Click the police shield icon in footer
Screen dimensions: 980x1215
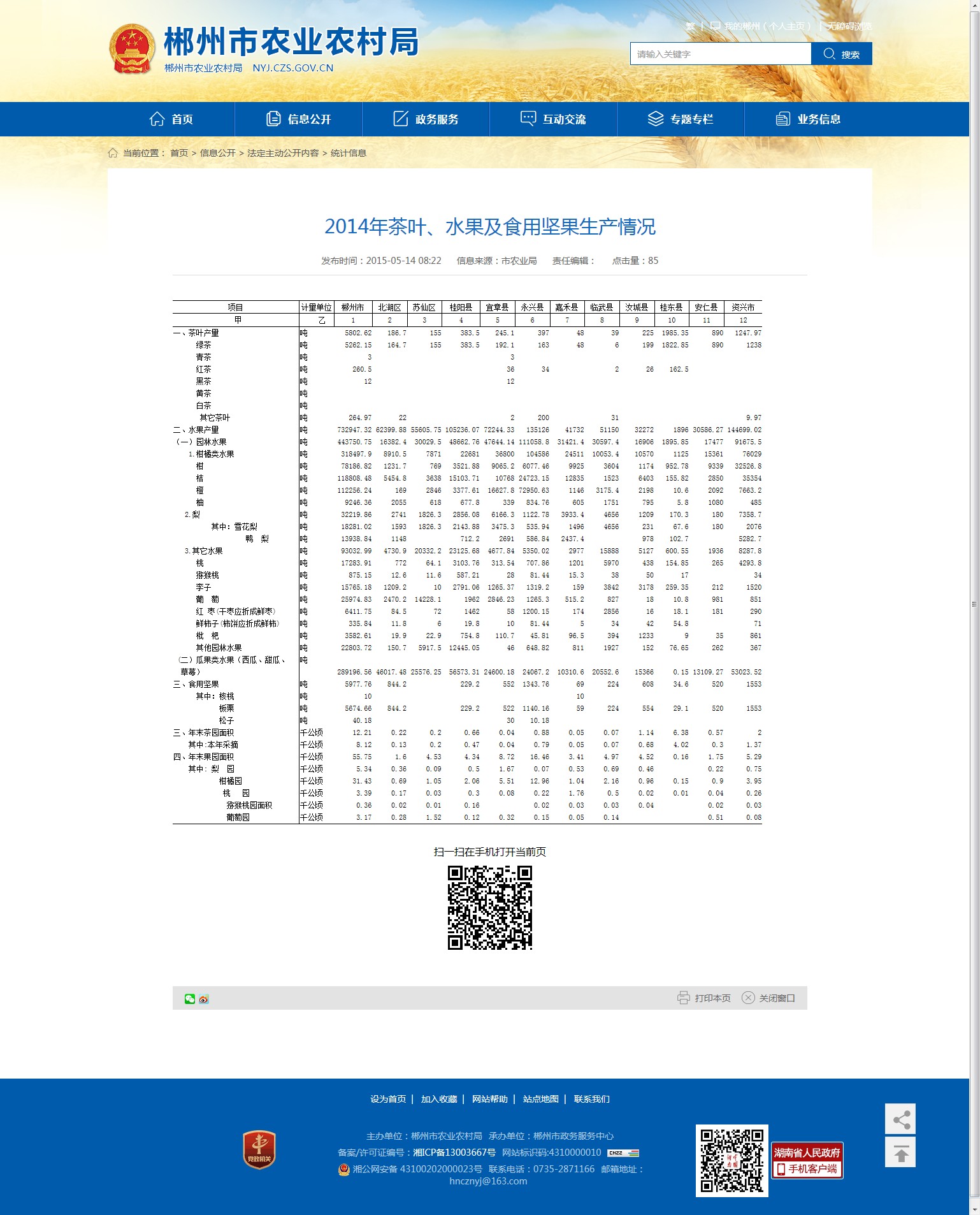tap(344, 1170)
